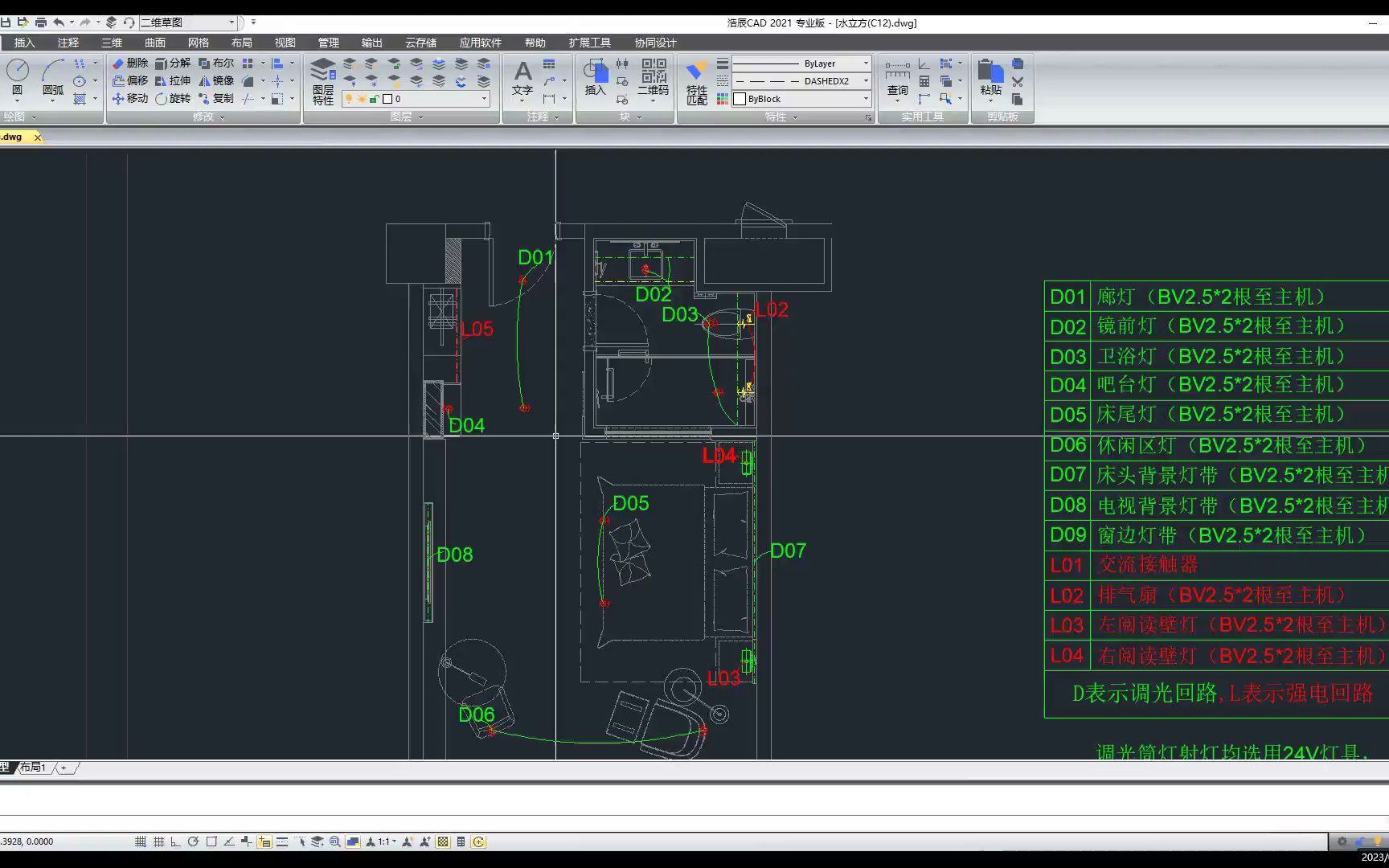The width and height of the screenshot is (1389, 868).
Task: Click the print icon in quick access toolbar
Action: pyautogui.click(x=41, y=23)
